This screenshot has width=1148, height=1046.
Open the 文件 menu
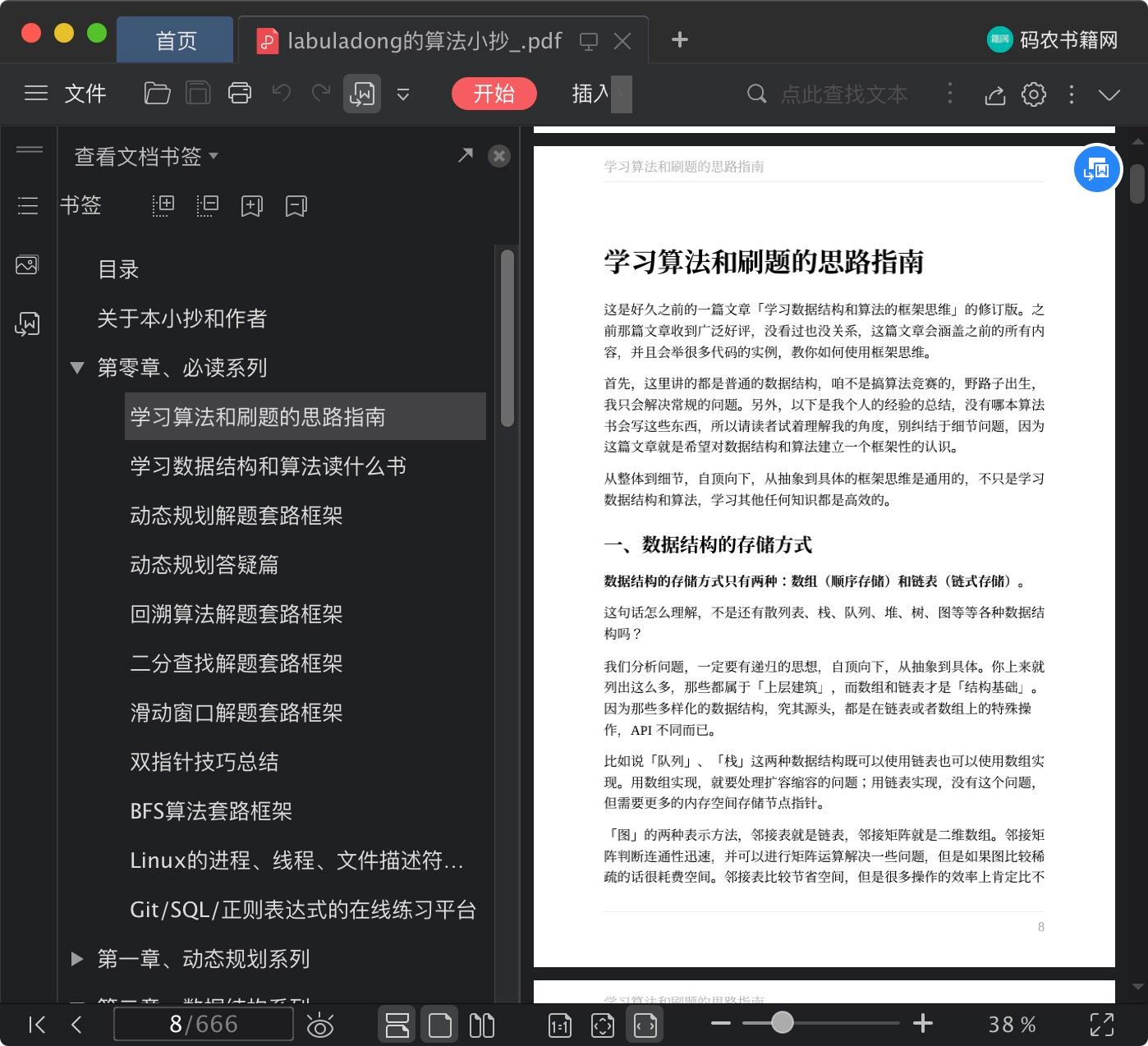point(85,94)
